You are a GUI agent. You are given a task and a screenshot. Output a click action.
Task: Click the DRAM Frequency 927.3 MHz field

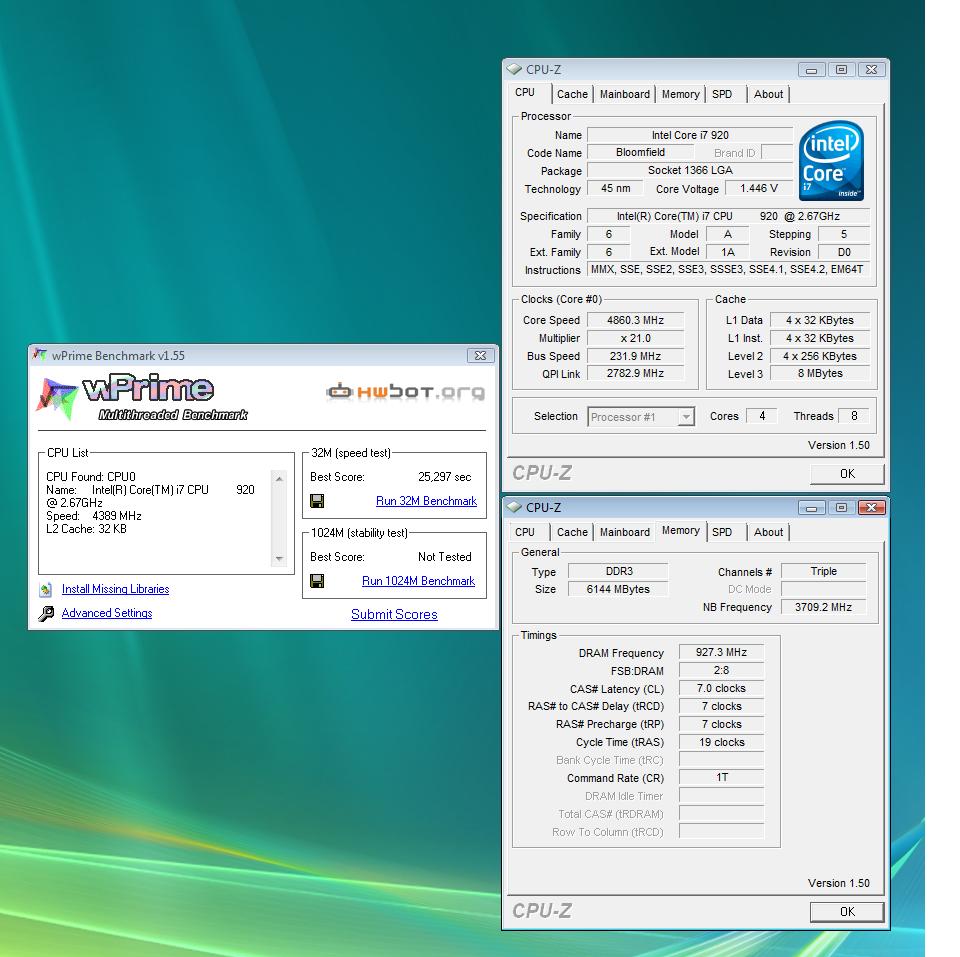721,653
